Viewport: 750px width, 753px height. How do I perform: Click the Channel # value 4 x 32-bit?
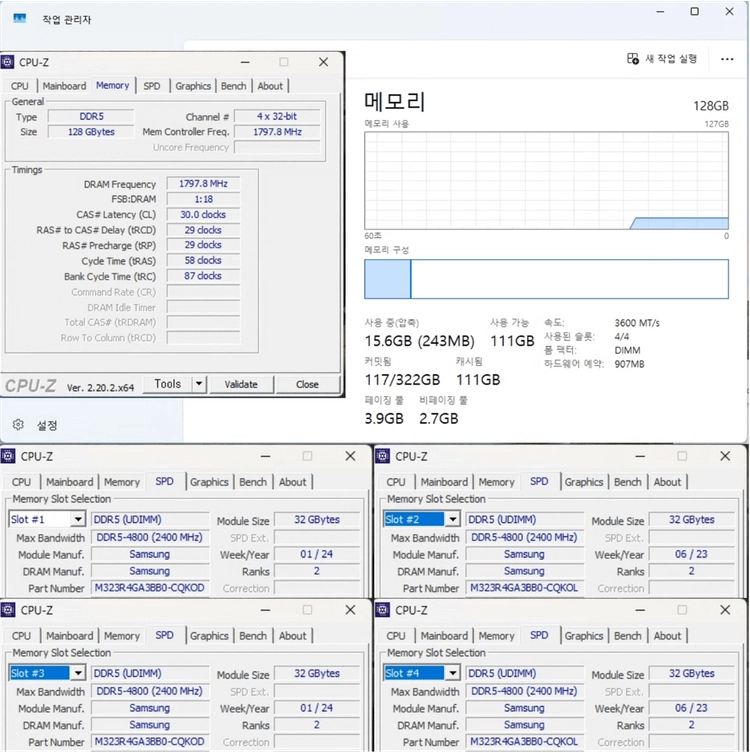coord(277,116)
